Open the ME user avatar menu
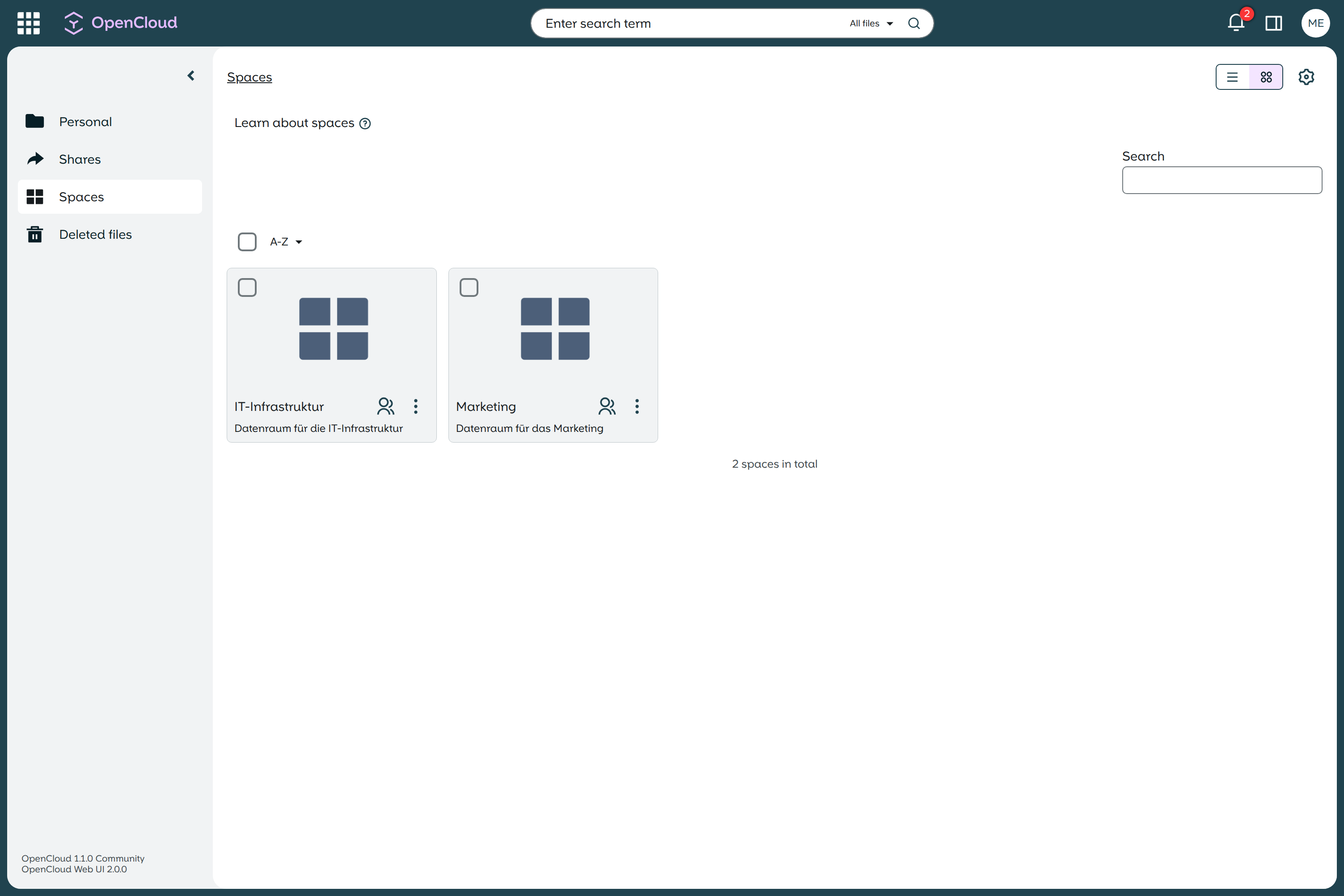The image size is (1344, 896). (x=1315, y=23)
